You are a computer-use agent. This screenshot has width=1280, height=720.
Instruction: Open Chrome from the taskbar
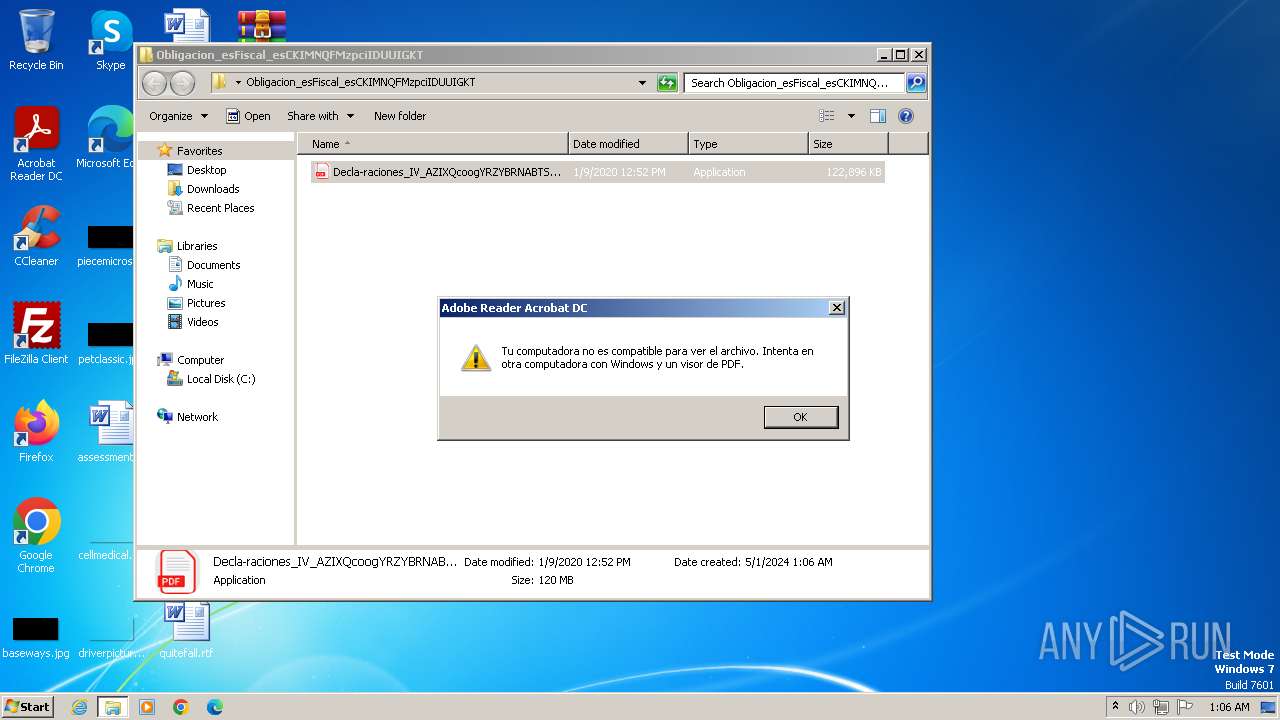pyautogui.click(x=181, y=707)
